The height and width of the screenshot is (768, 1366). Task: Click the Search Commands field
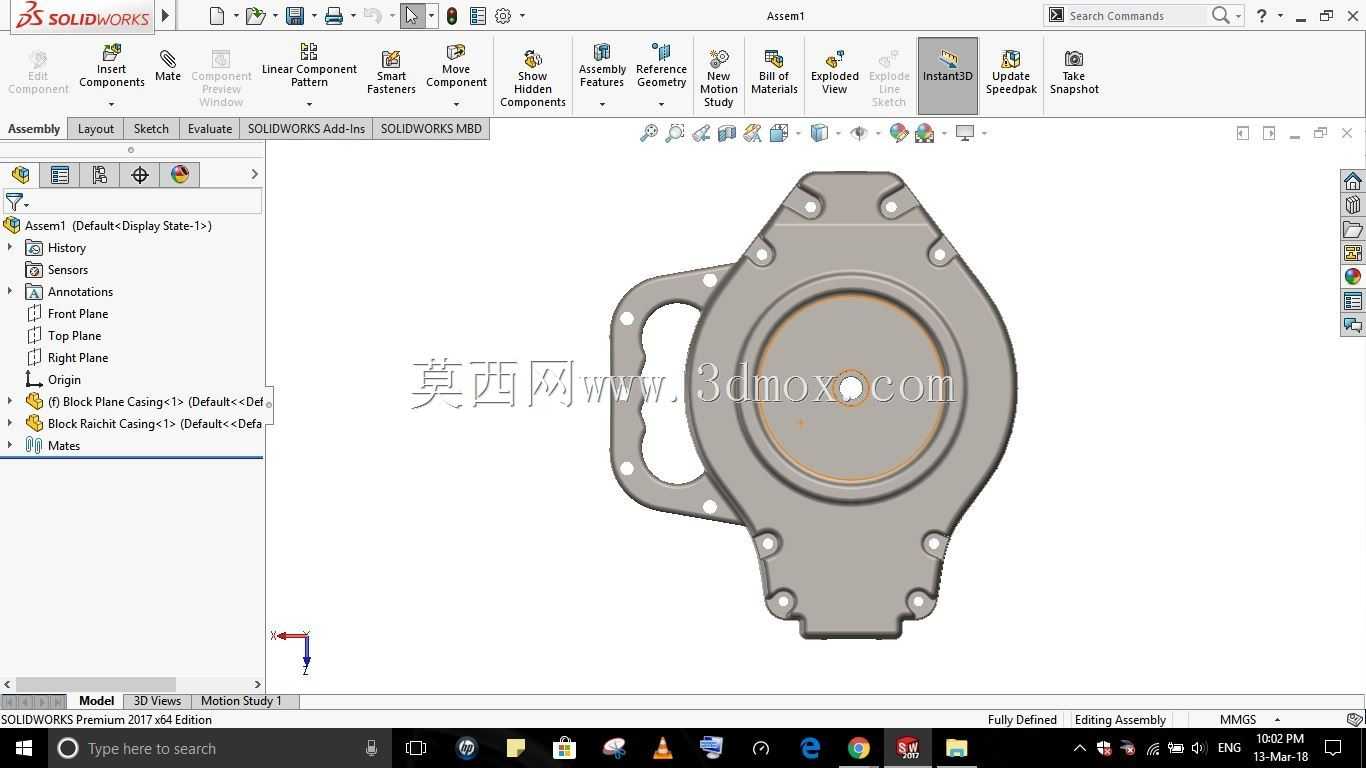[x=1136, y=16]
